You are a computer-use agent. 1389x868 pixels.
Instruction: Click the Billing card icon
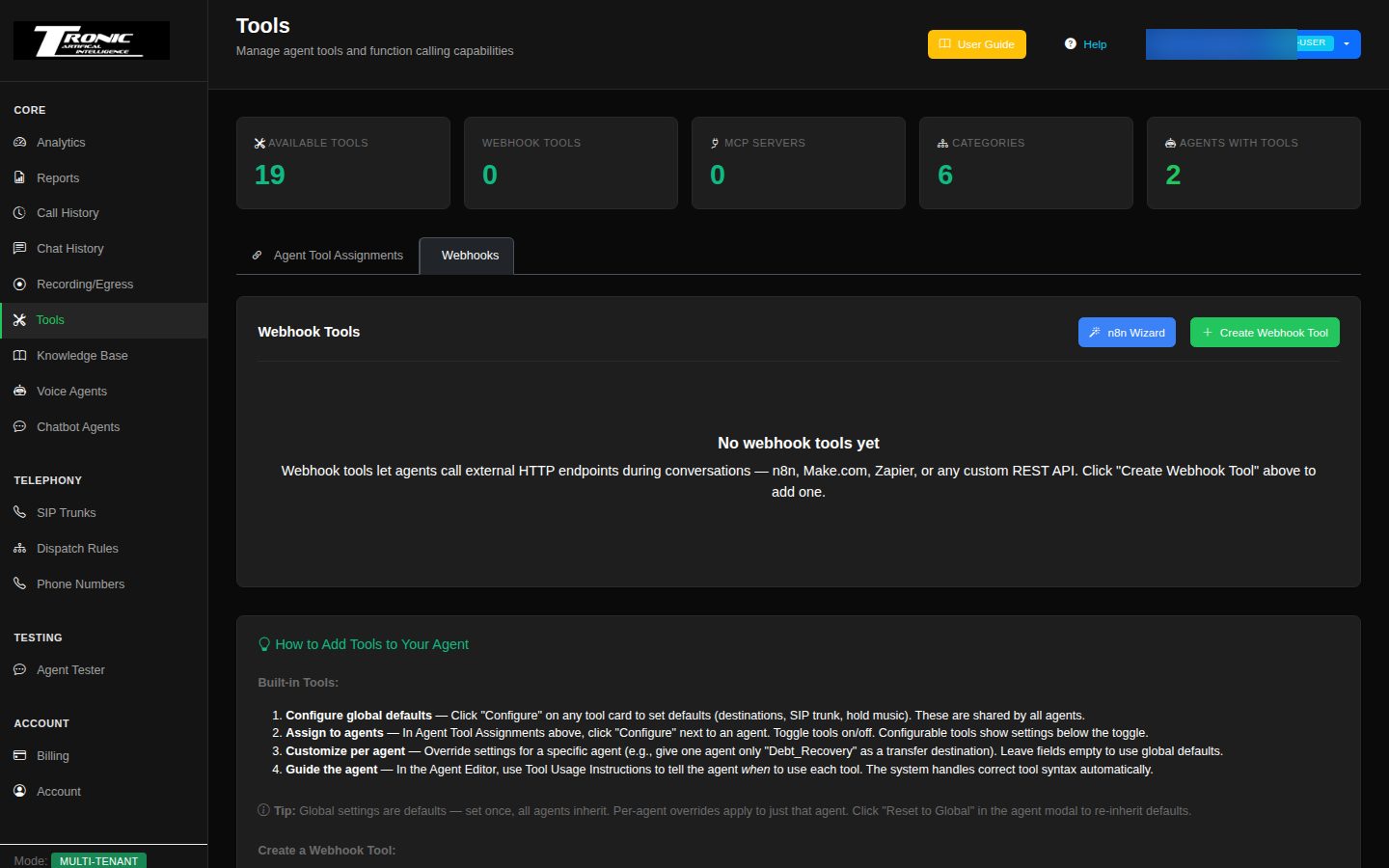tap(19, 755)
